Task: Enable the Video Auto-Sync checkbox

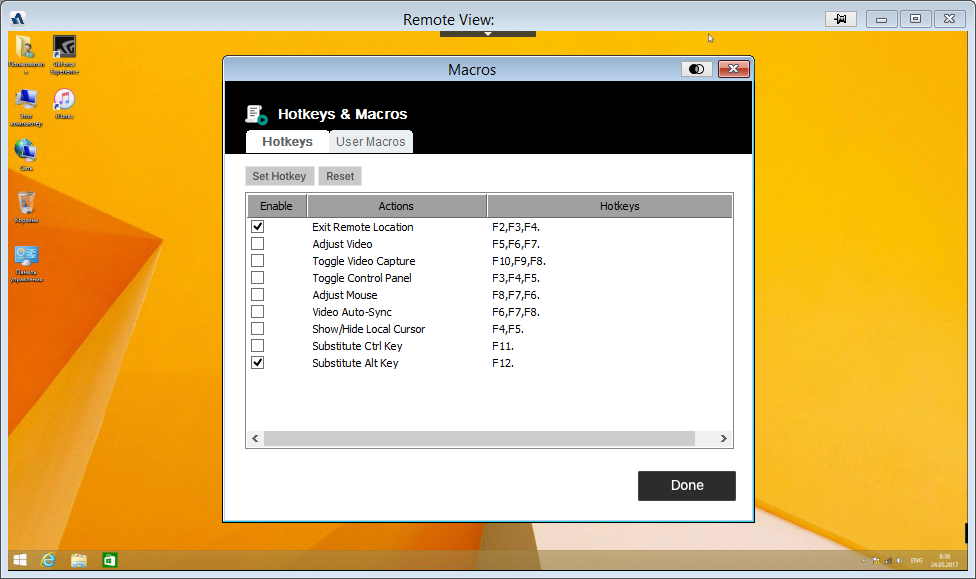Action: (x=258, y=311)
